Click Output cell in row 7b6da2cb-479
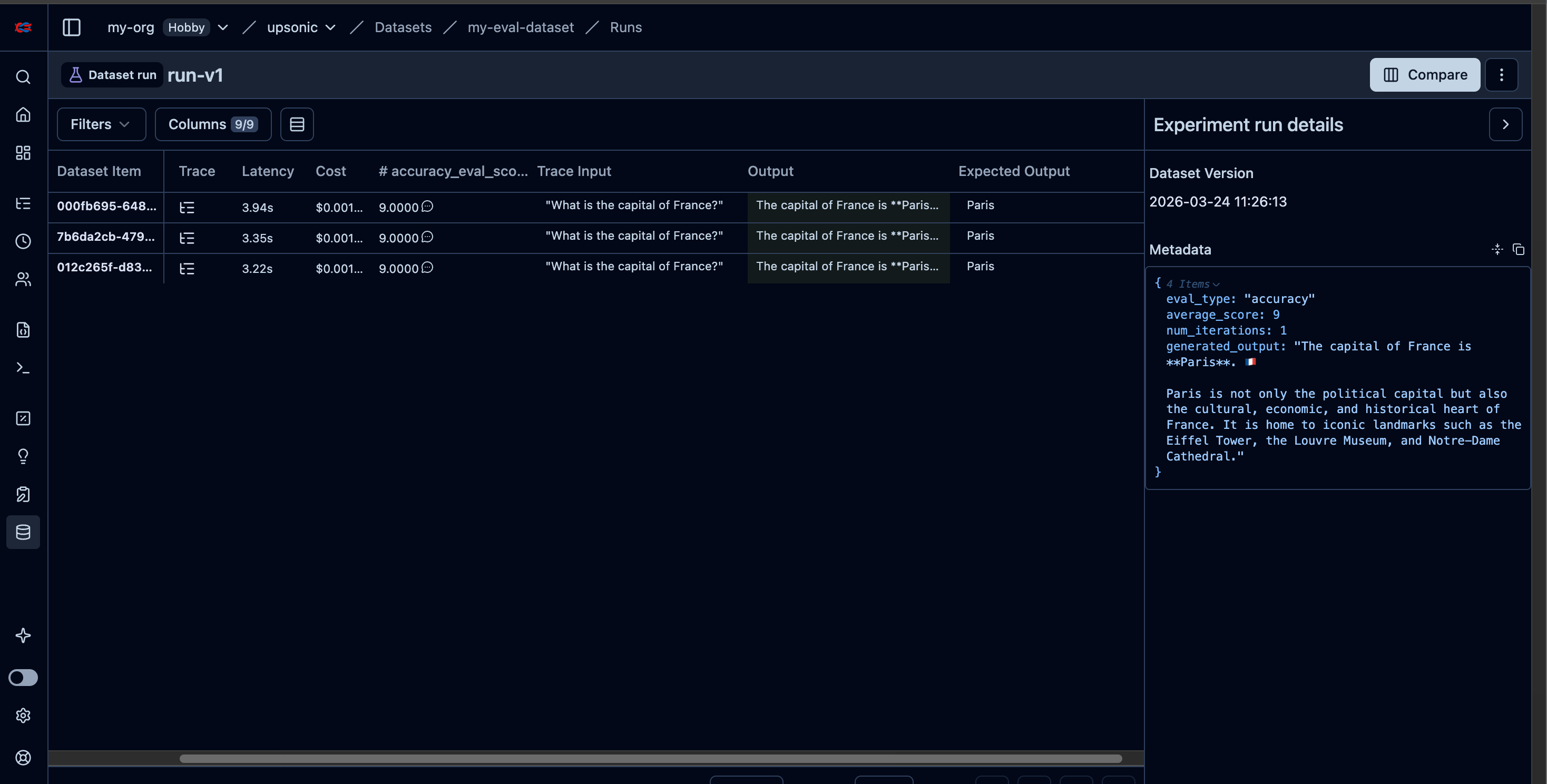1547x784 pixels. (848, 238)
